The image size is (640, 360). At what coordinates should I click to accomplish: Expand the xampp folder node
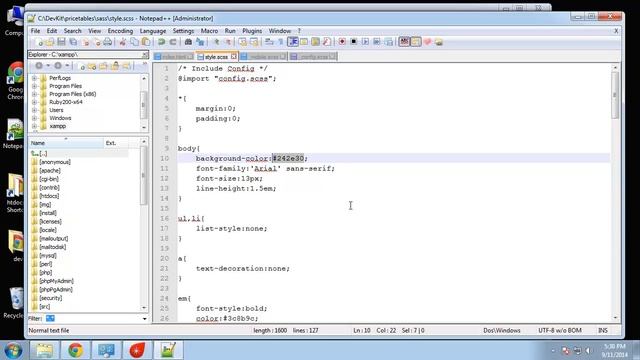[x=34, y=126]
